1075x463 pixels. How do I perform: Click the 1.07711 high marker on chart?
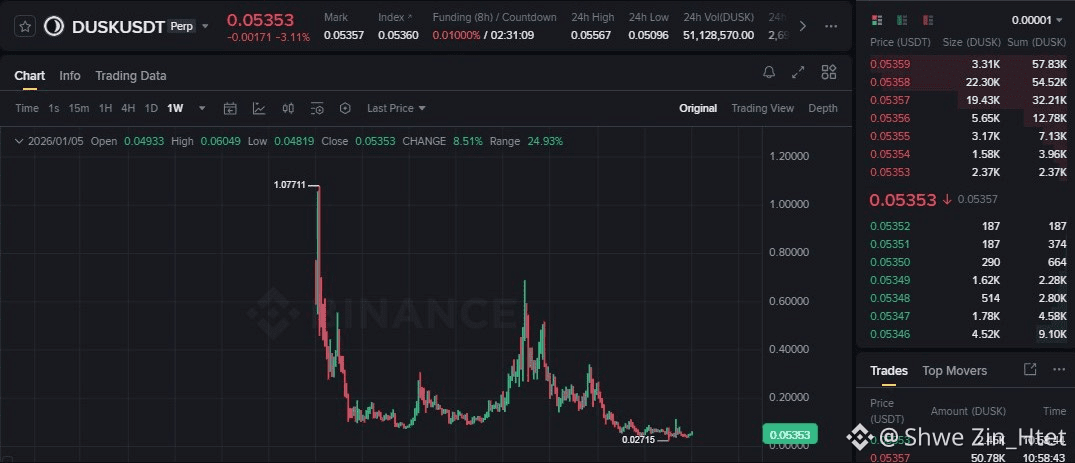[289, 185]
